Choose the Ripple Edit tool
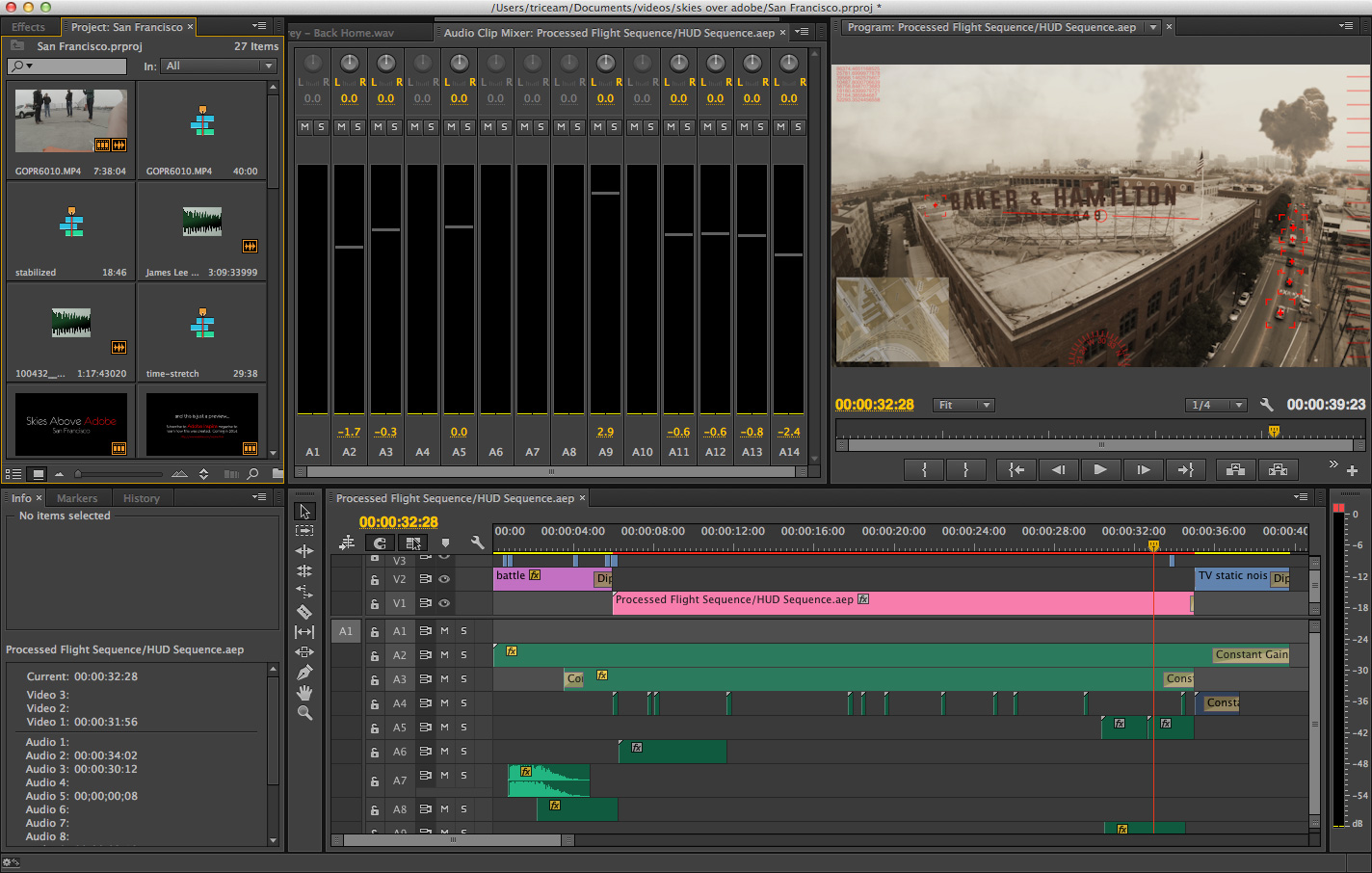This screenshot has height=873, width=1372. click(304, 551)
